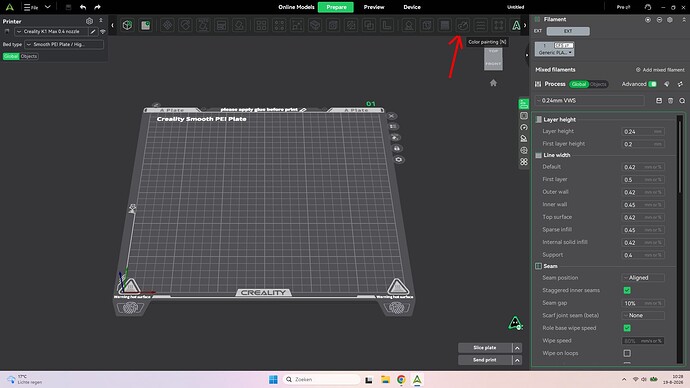This screenshot has width=690, height=388.
Task: Switch to the Online Models tab
Action: pos(296,7)
